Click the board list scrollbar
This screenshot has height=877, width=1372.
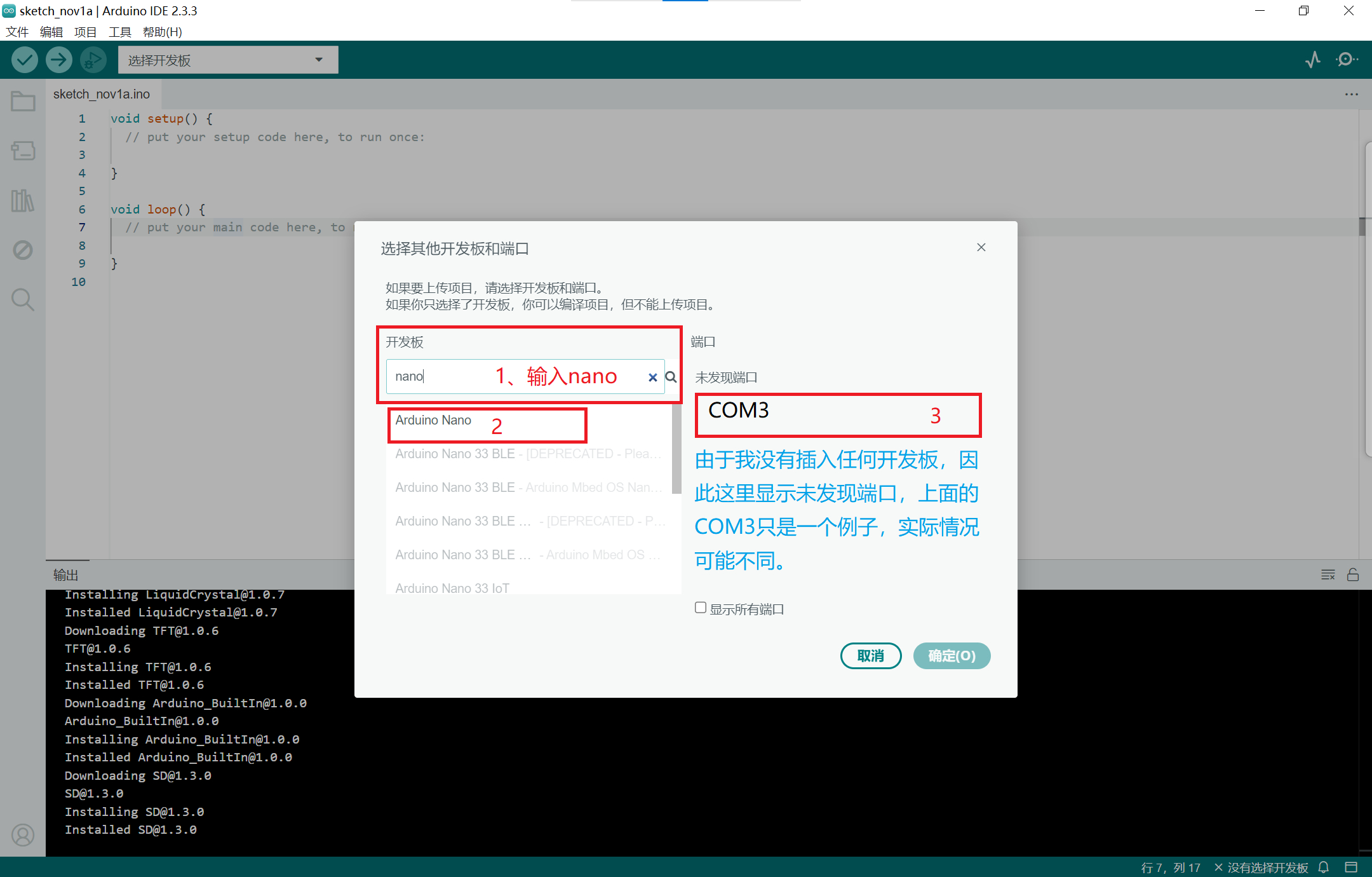tap(676, 449)
